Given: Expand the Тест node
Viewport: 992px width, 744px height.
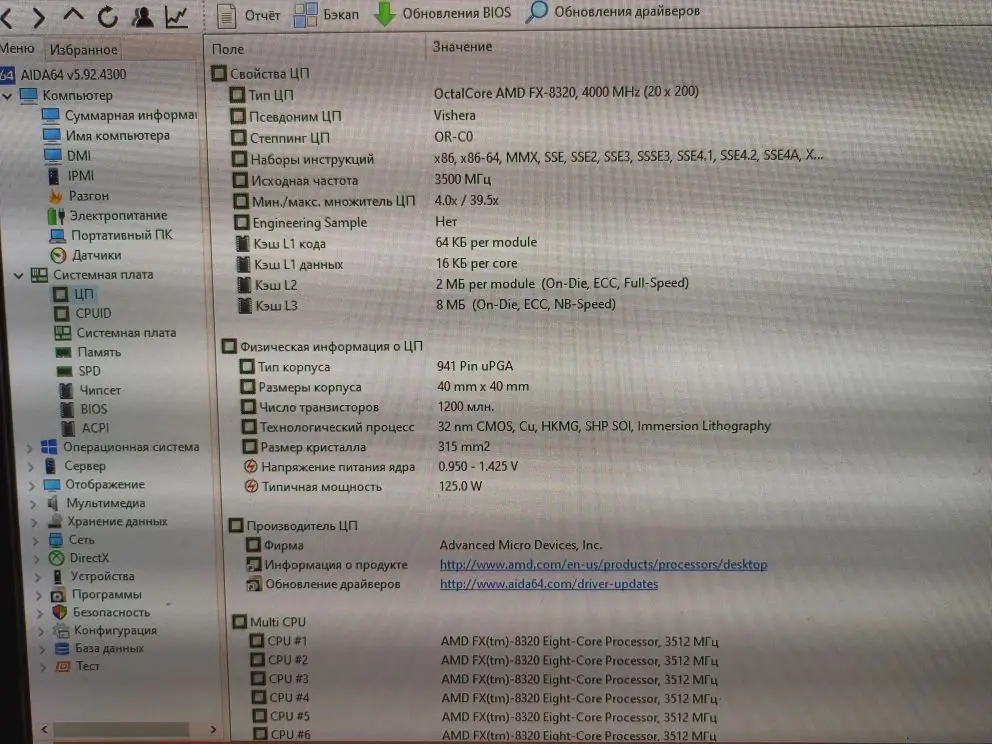Looking at the screenshot, I should (44, 667).
